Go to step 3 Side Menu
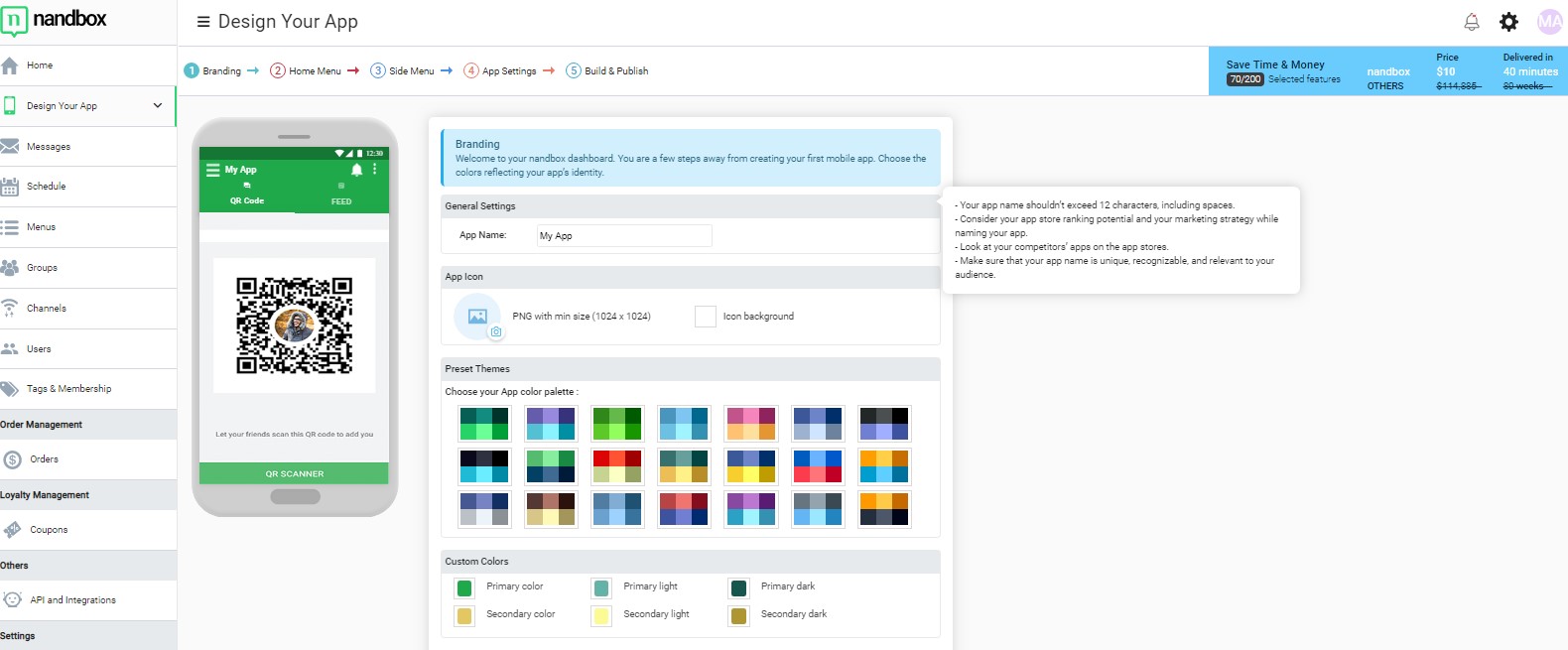This screenshot has width=1568, height=650. [402, 70]
